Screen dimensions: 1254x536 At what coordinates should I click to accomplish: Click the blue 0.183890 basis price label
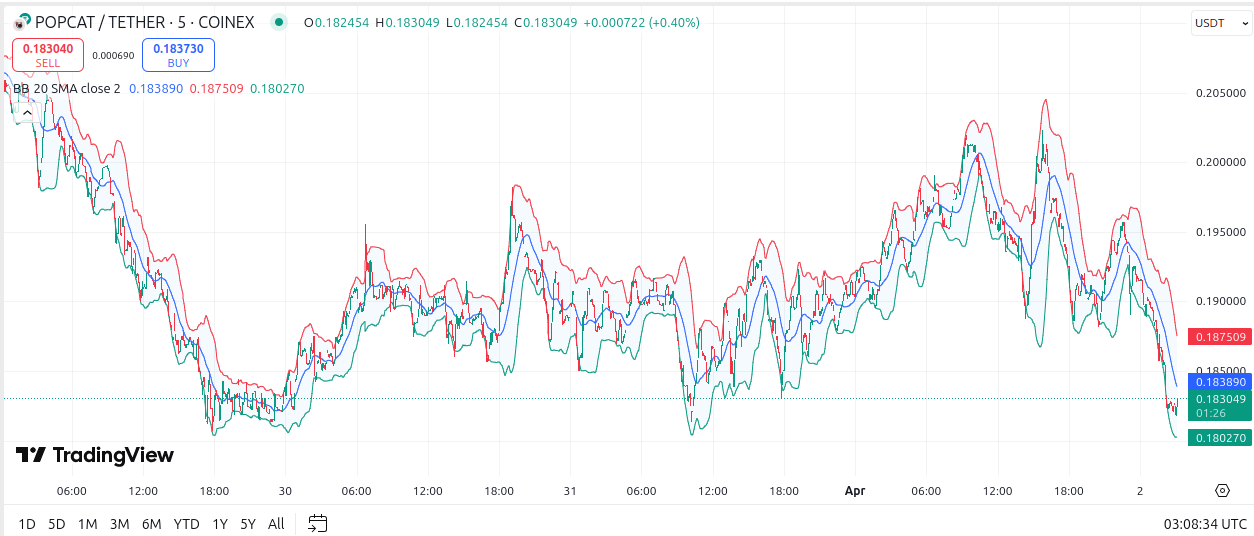pos(1219,382)
